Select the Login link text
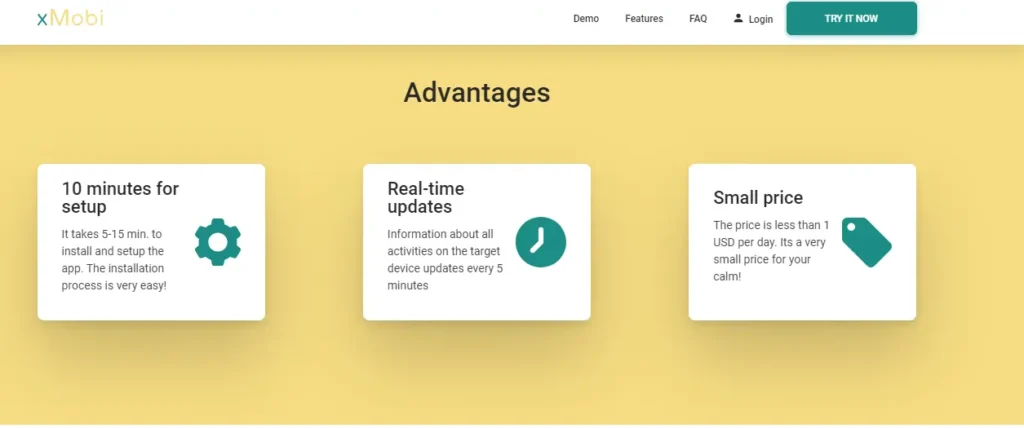Image resolution: width=1024 pixels, height=428 pixels. [x=760, y=19]
